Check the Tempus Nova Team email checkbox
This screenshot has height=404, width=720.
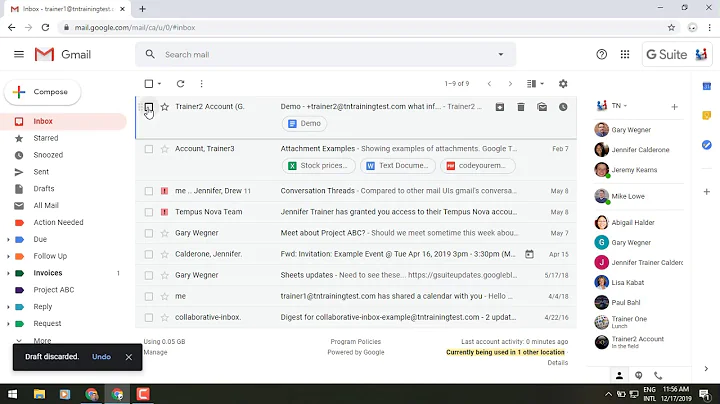149,212
